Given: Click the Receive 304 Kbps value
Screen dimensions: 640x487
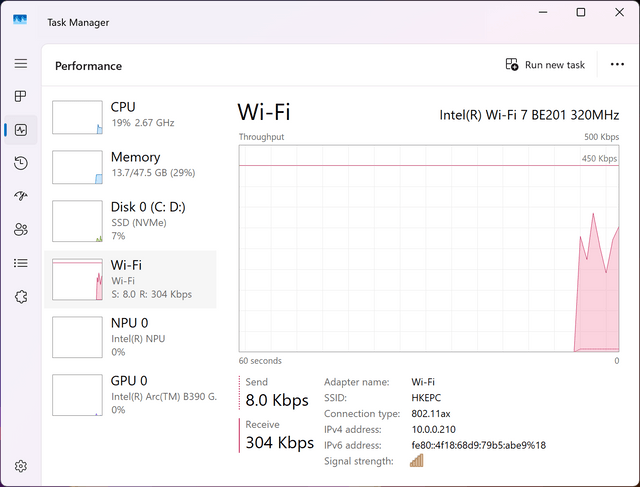Looking at the screenshot, I should 280,443.
